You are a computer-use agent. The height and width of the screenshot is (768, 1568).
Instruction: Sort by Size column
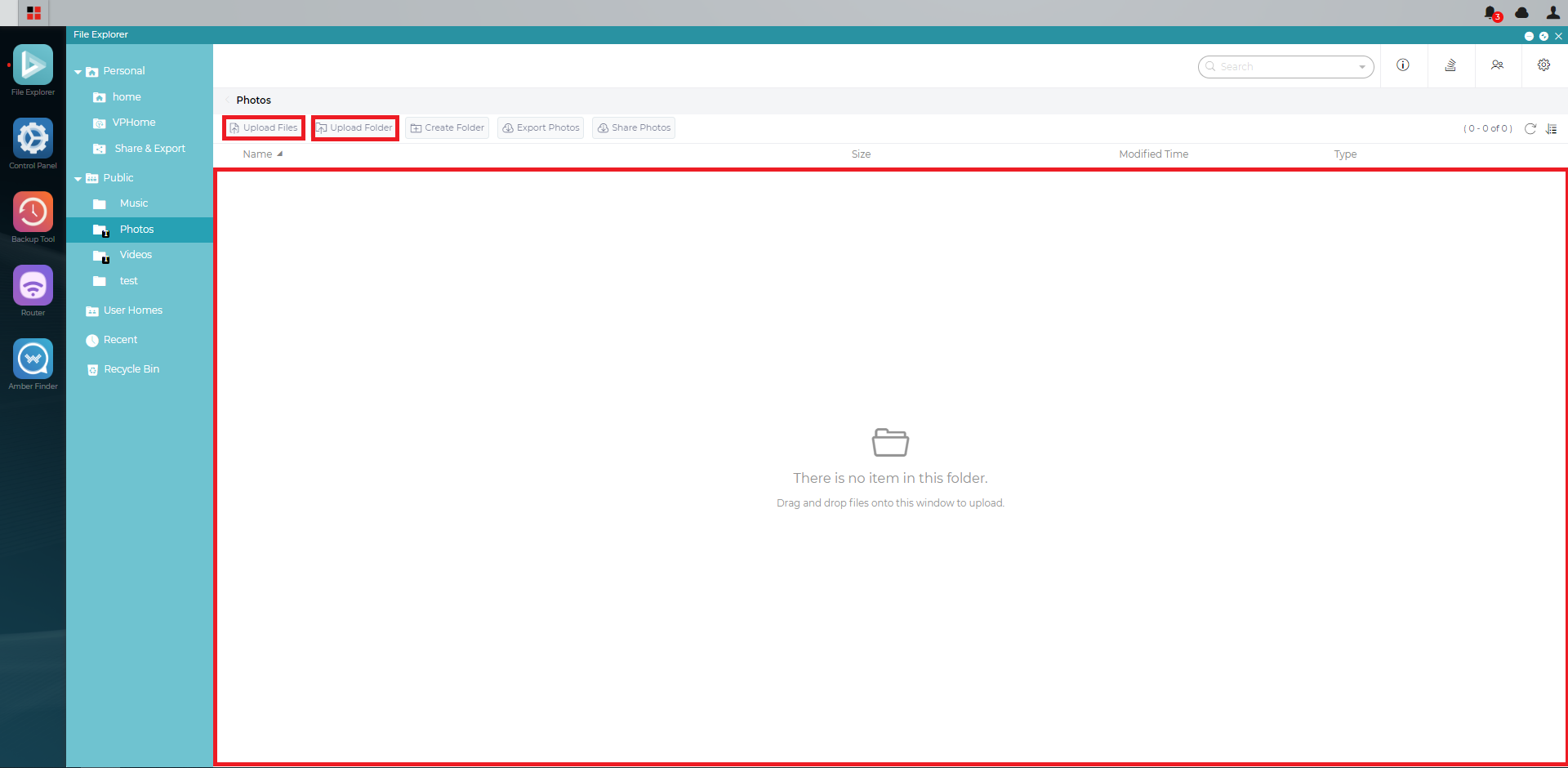point(861,154)
